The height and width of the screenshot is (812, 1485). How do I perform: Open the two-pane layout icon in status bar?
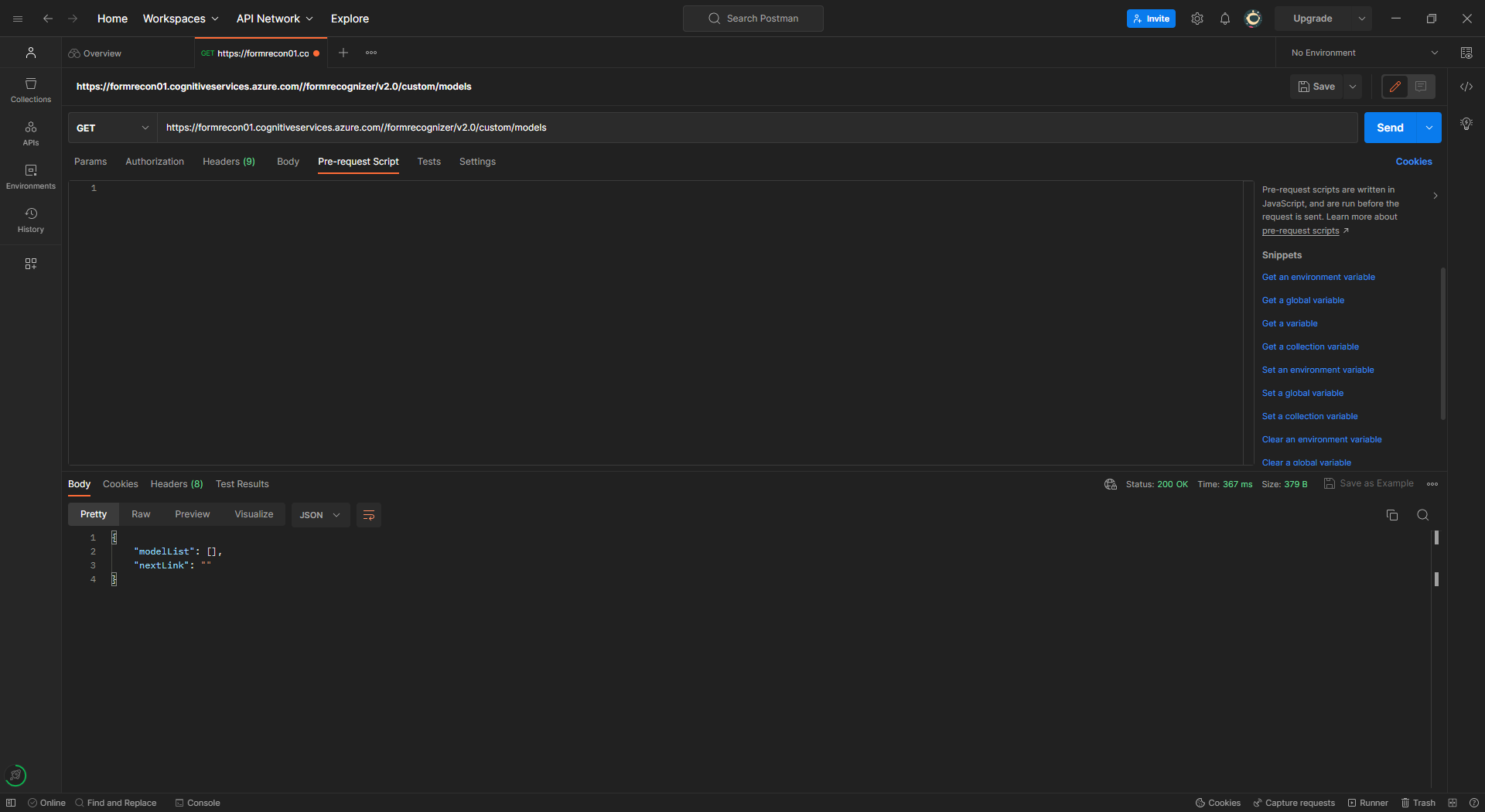point(1453,803)
